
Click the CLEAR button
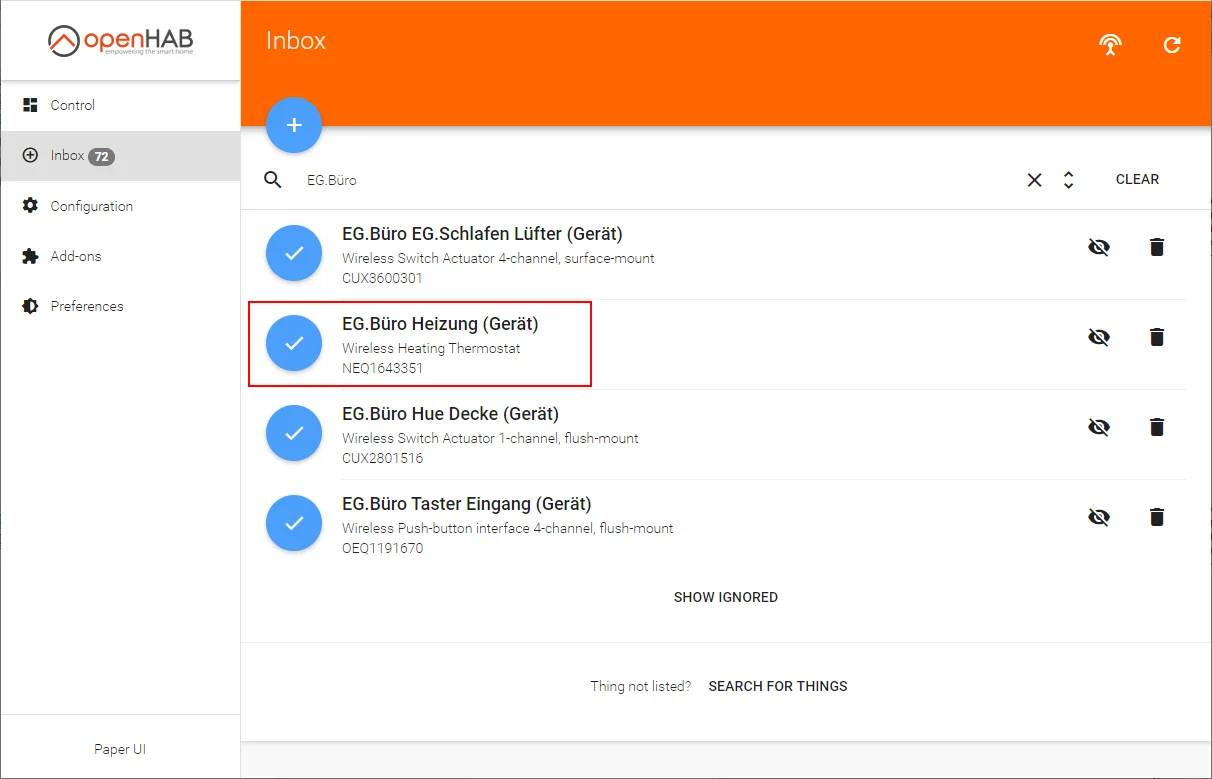(x=1137, y=179)
